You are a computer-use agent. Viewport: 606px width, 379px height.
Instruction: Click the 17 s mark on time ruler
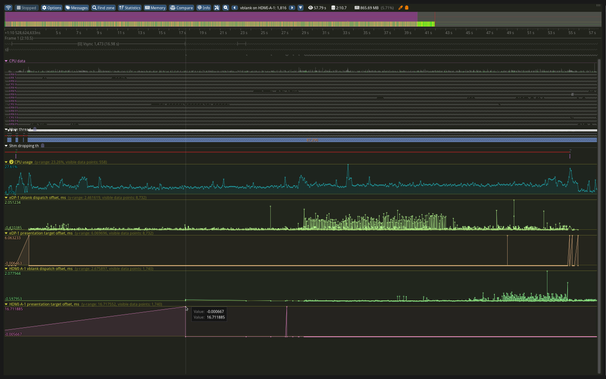click(x=182, y=33)
